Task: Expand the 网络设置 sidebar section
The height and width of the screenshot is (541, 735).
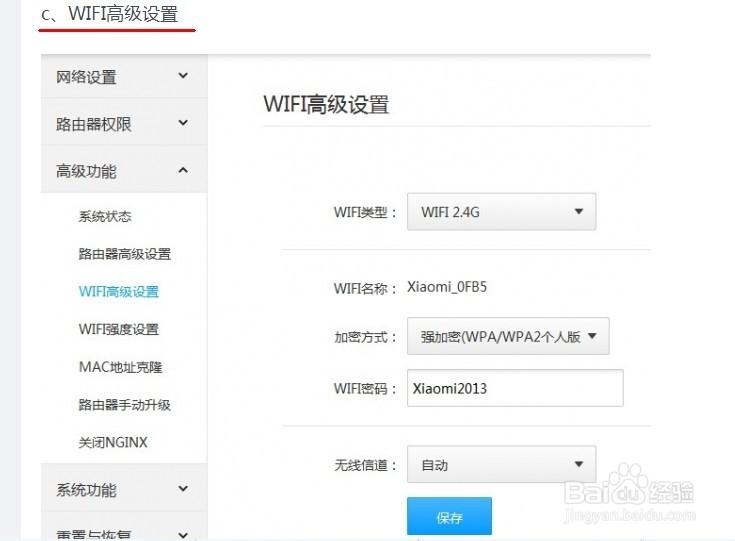Action: [124, 76]
